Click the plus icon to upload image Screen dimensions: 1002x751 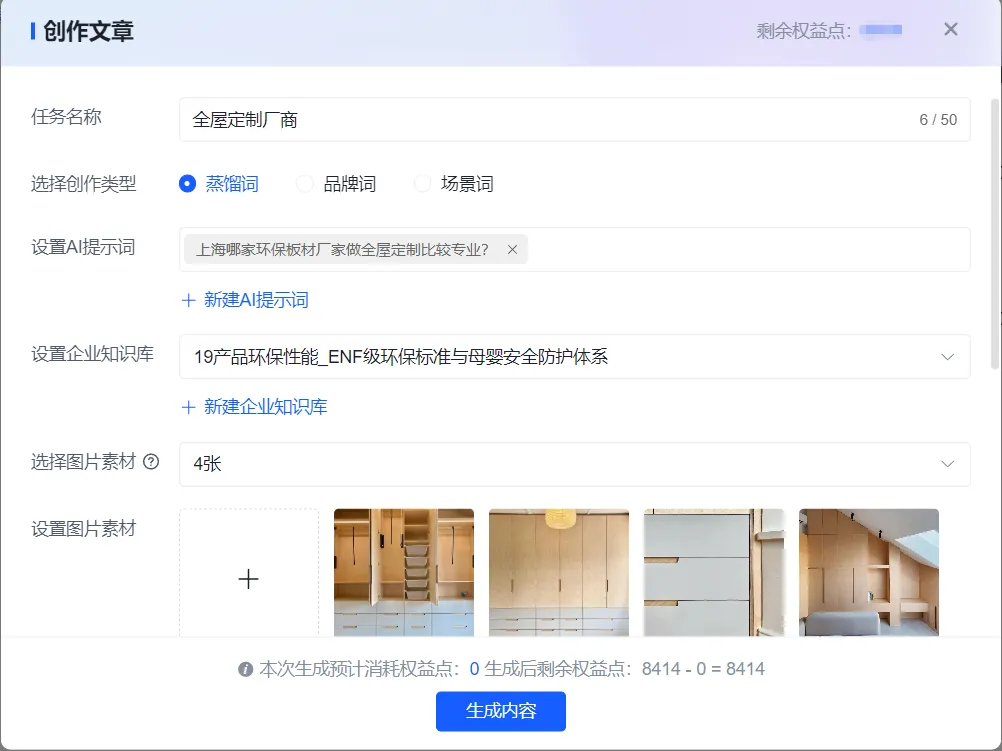[x=249, y=578]
